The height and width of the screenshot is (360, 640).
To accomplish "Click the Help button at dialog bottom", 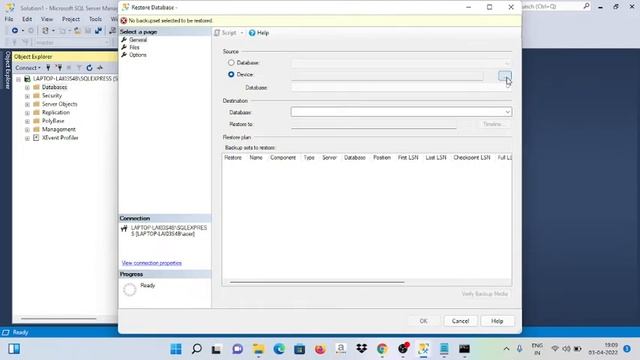I will 497,321.
